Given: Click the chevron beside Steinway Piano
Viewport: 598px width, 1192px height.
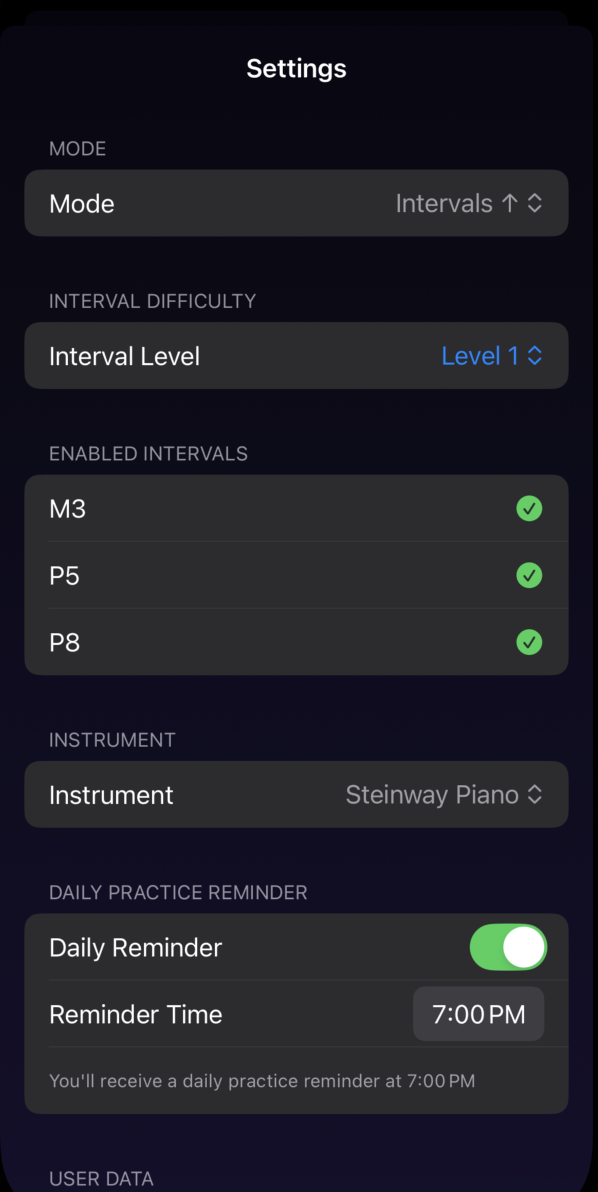Looking at the screenshot, I should [x=534, y=794].
